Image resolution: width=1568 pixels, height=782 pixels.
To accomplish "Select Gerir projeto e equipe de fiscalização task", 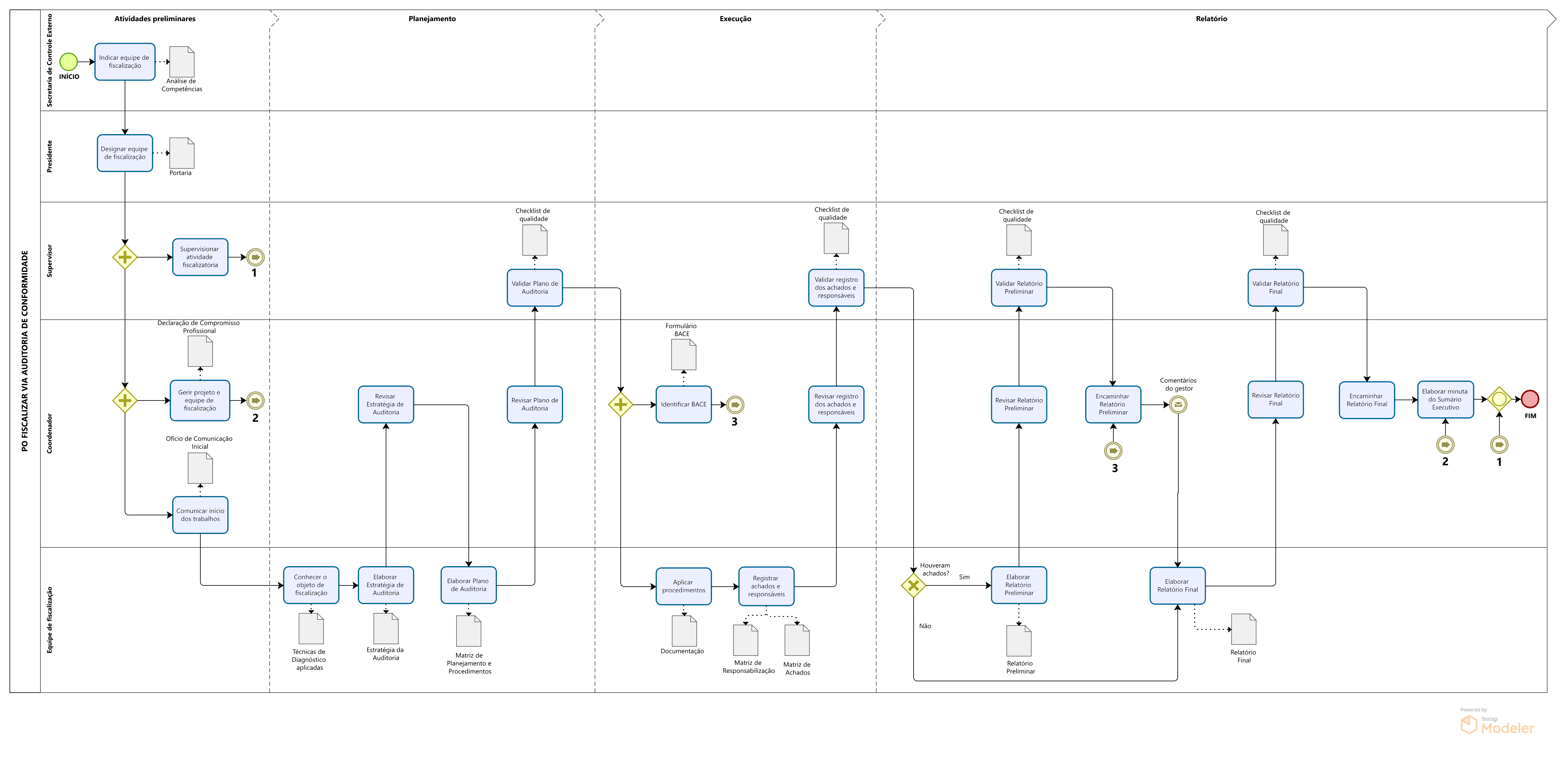I will click(200, 400).
